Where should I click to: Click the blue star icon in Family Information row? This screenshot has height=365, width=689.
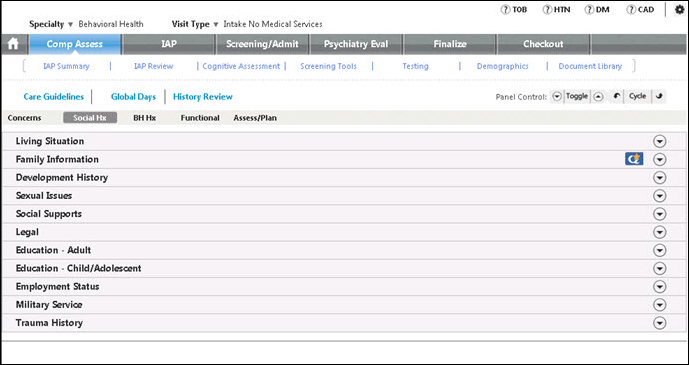(634, 159)
